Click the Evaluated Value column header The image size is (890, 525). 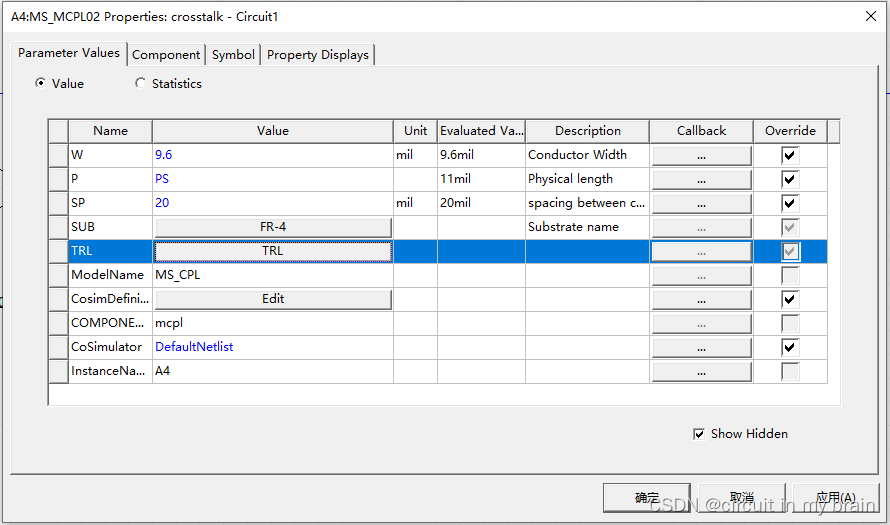(x=481, y=131)
